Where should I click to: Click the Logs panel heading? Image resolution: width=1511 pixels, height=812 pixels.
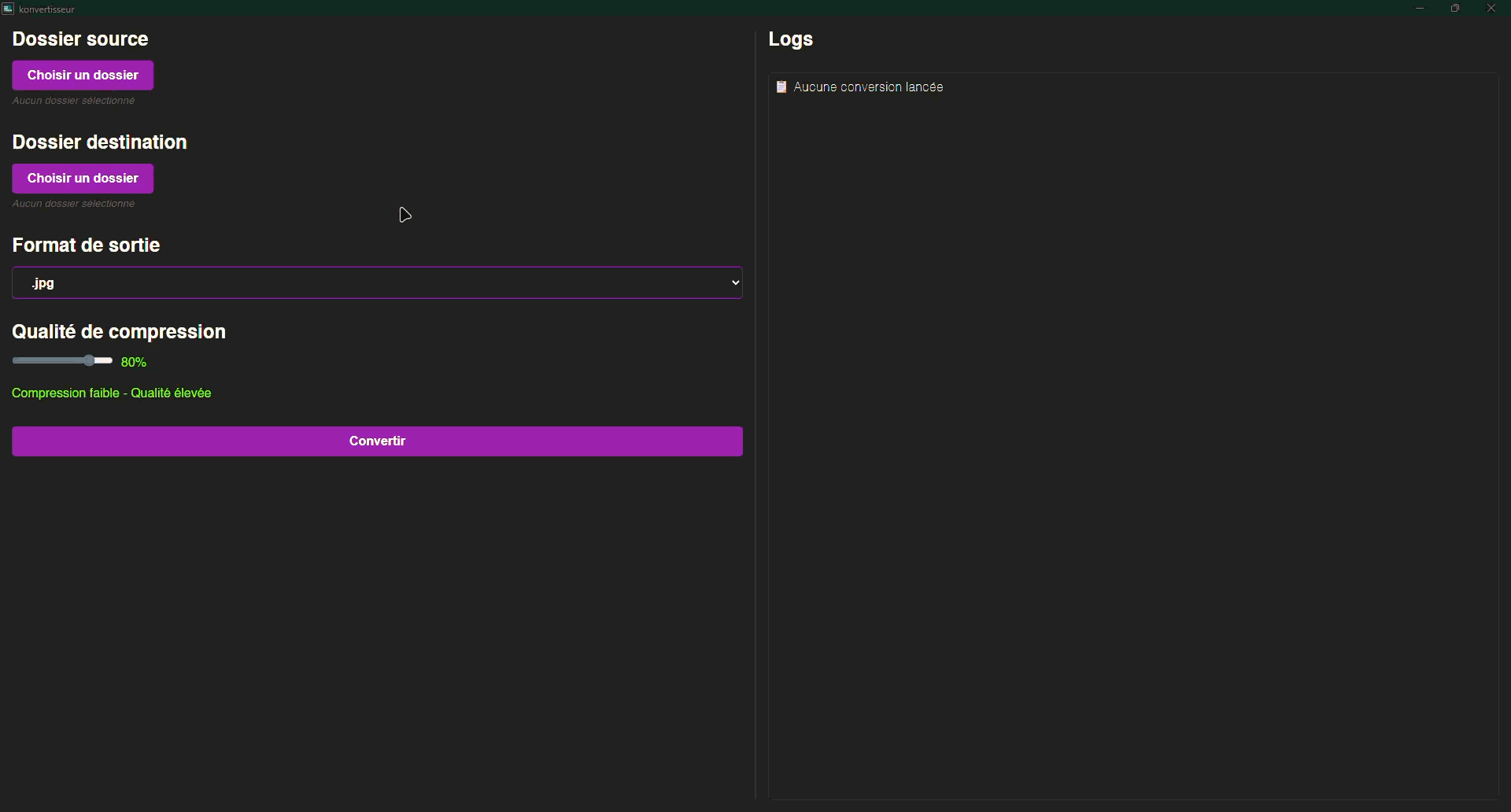coord(790,39)
